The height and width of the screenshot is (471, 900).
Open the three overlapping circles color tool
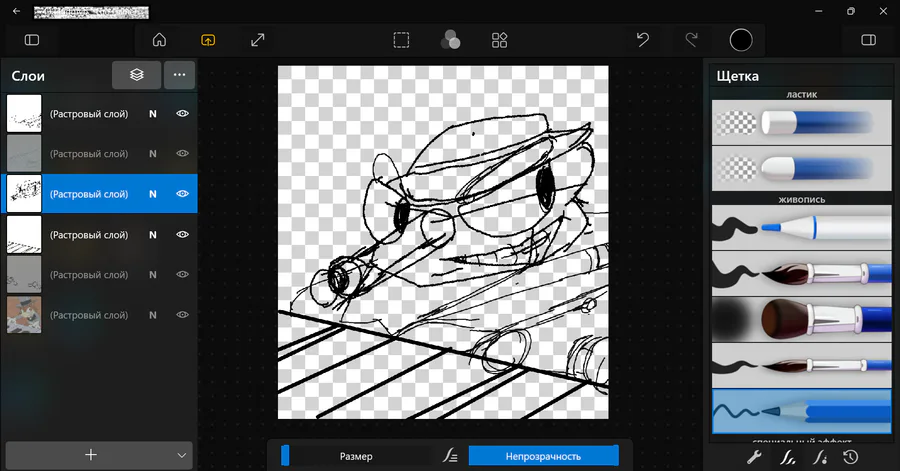(451, 40)
